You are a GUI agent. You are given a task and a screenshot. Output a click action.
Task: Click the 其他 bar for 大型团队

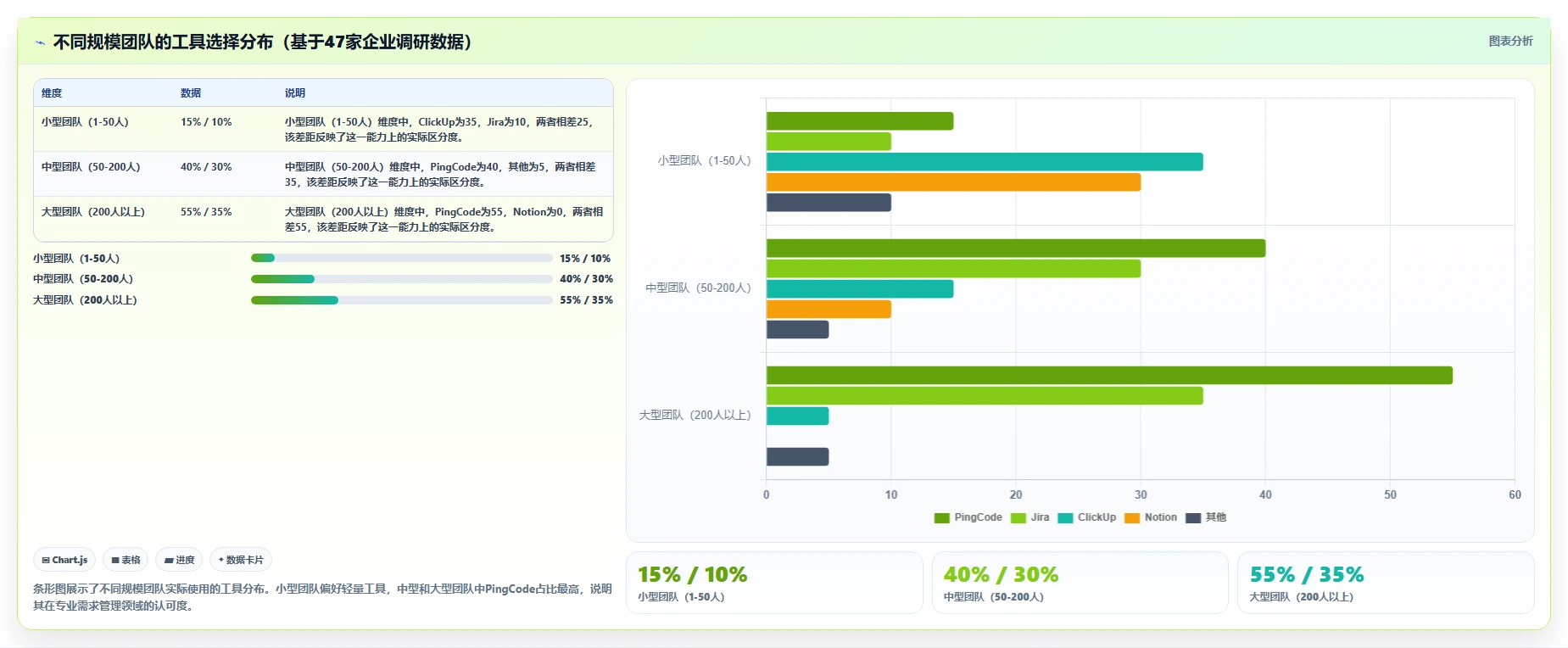797,457
